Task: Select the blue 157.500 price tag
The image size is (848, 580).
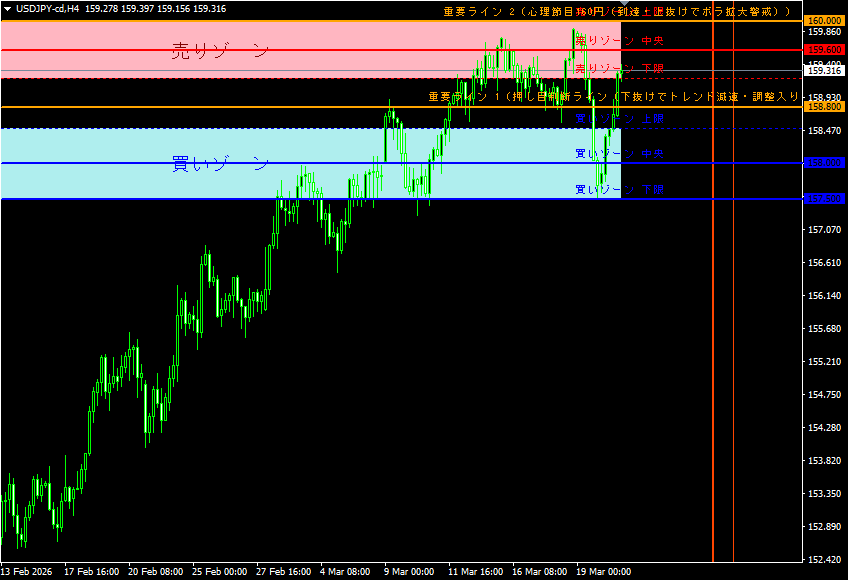Action: tap(825, 199)
